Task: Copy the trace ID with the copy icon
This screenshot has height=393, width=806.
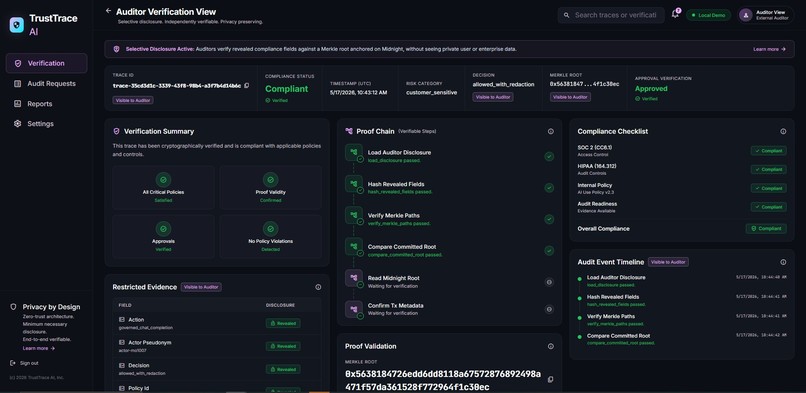Action: pos(247,86)
